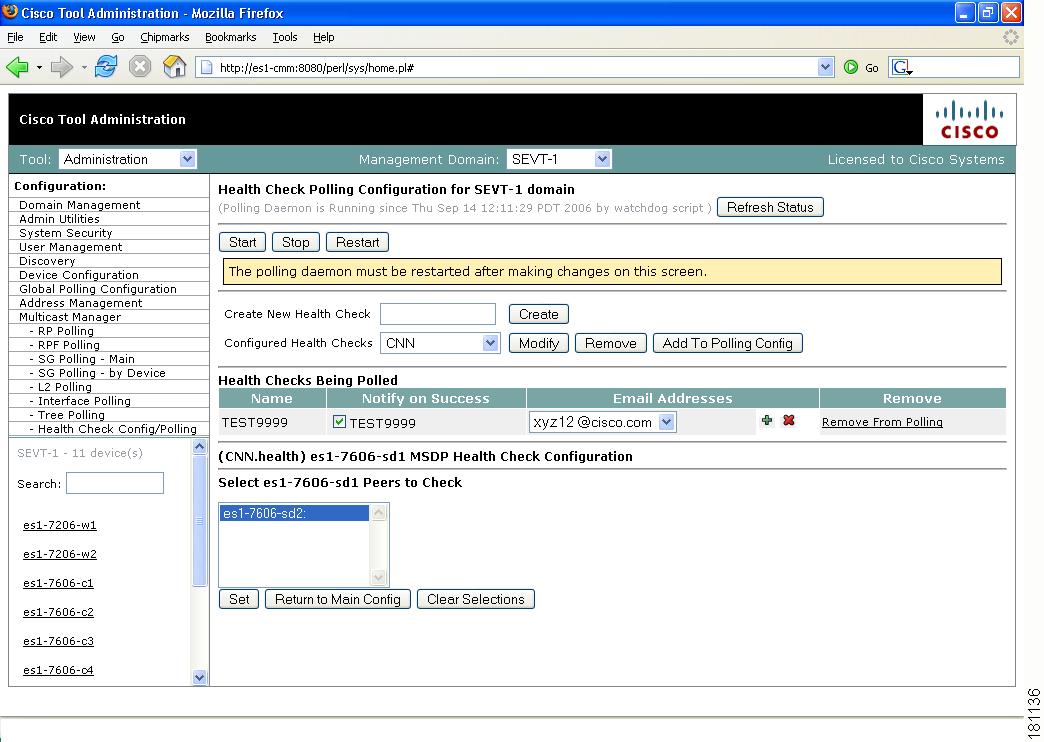Click the Stop polling daemon button
Image resolution: width=1044 pixels, height=742 pixels.
(296, 242)
